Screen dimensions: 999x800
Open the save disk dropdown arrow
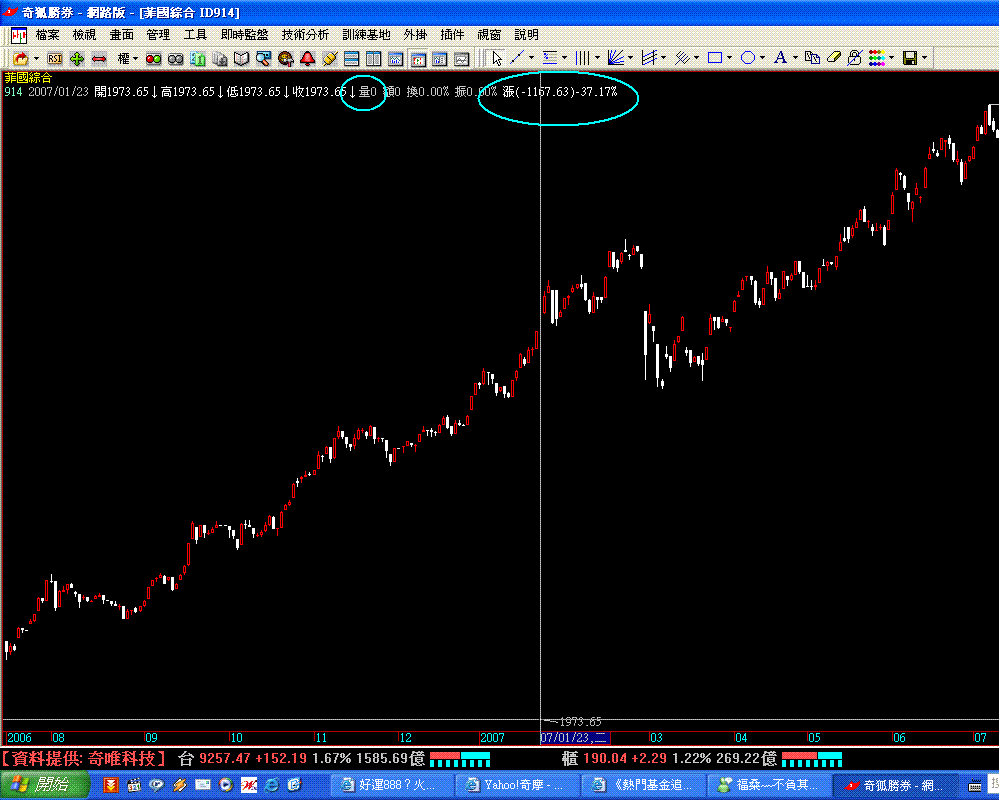click(925, 58)
